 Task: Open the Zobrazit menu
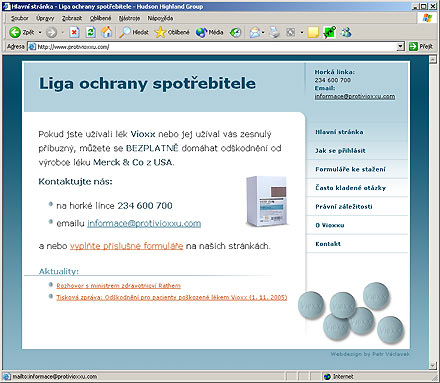(x=72, y=18)
